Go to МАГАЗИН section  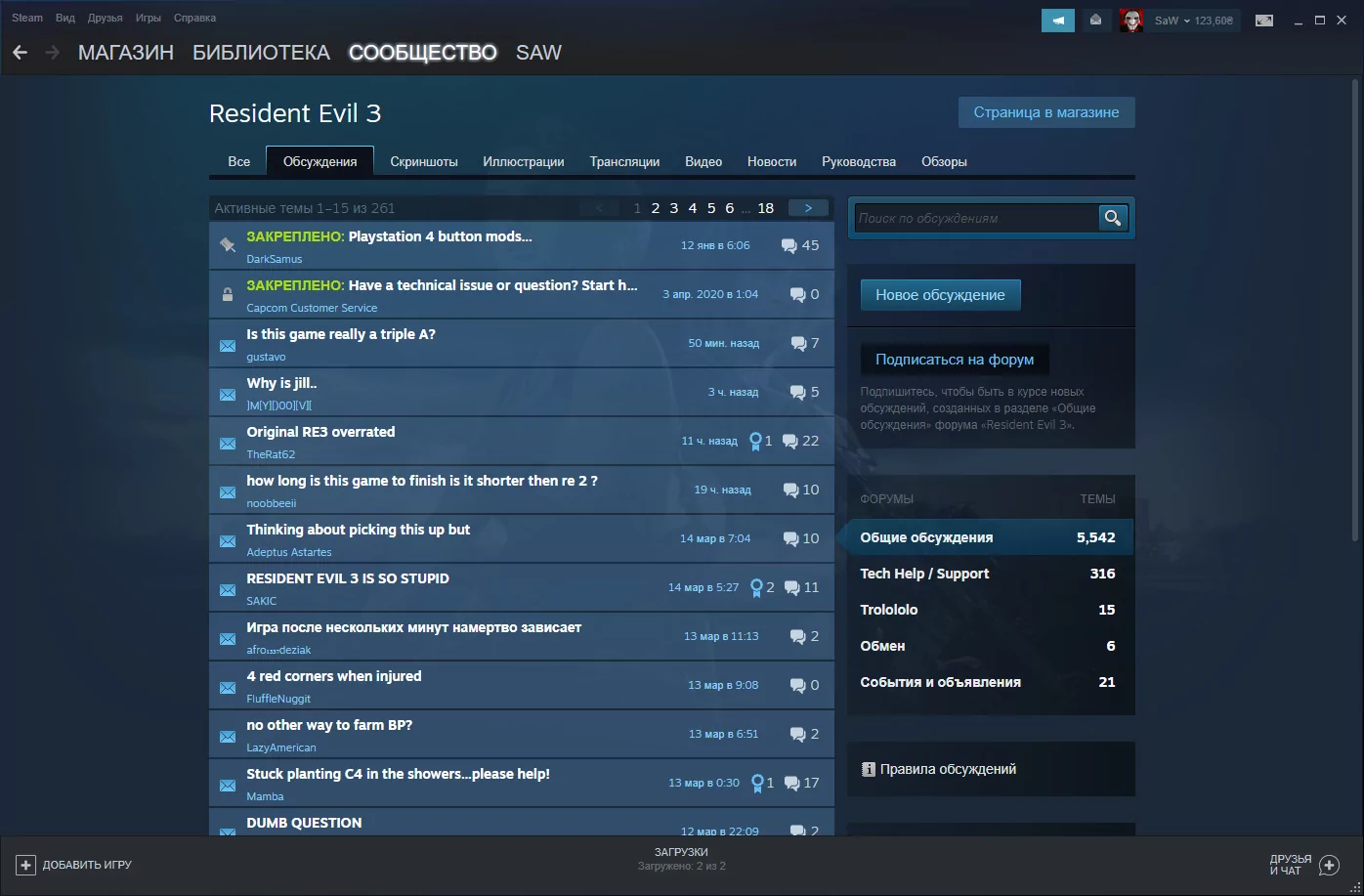126,53
